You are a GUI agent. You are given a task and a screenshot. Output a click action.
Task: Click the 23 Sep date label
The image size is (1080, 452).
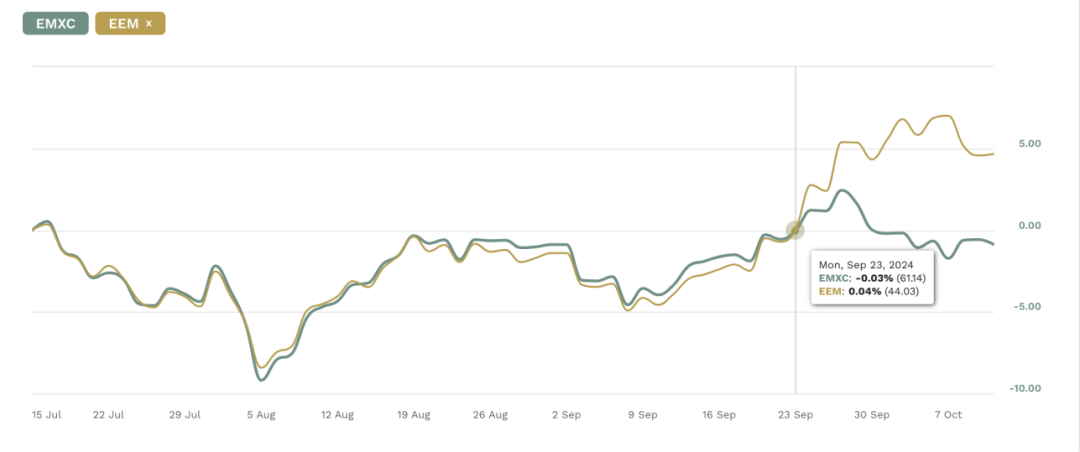(795, 414)
